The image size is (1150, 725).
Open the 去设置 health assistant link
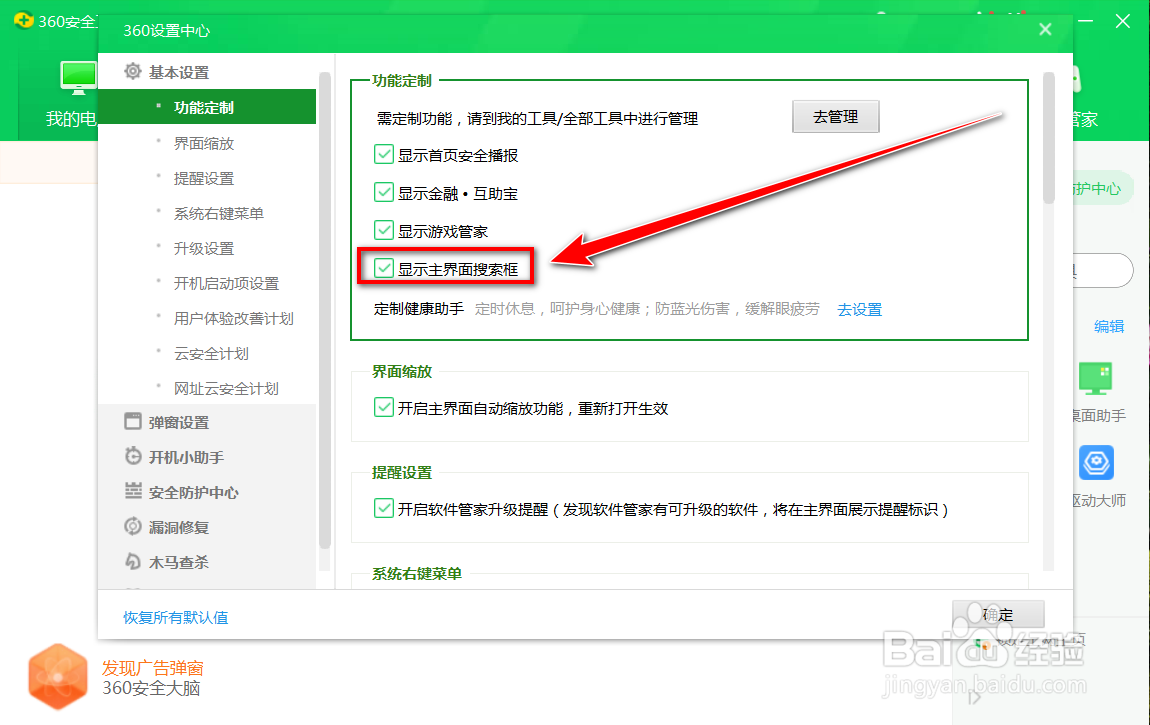860,309
